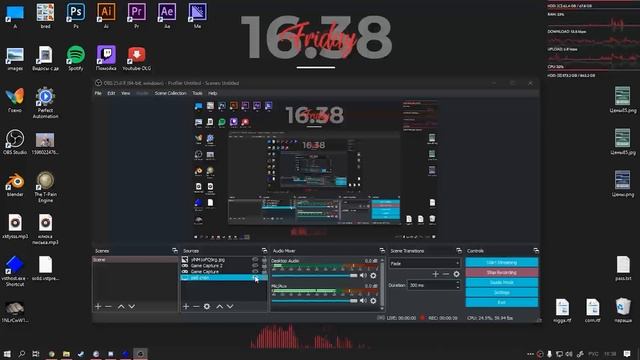Open the File menu in OBS

click(98, 93)
